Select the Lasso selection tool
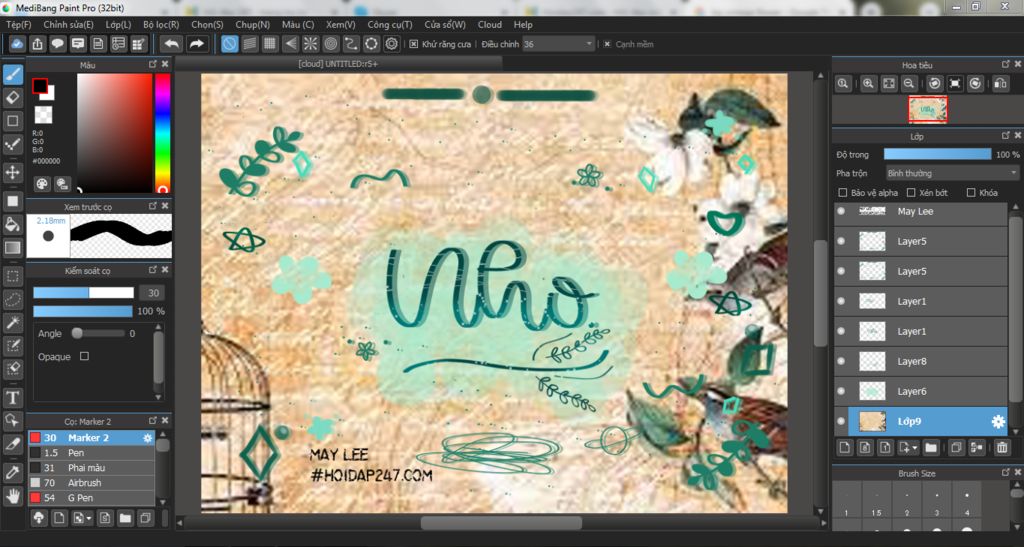The height and width of the screenshot is (547, 1024). point(13,300)
